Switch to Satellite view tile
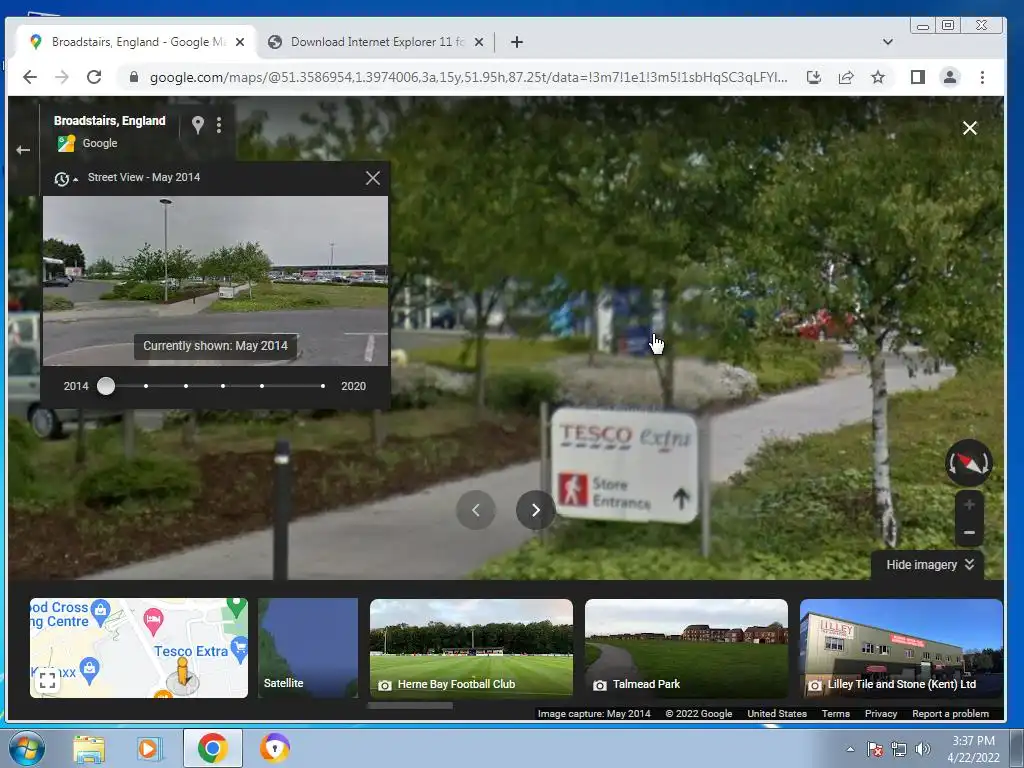Image resolution: width=1024 pixels, height=768 pixels. pyautogui.click(x=308, y=648)
